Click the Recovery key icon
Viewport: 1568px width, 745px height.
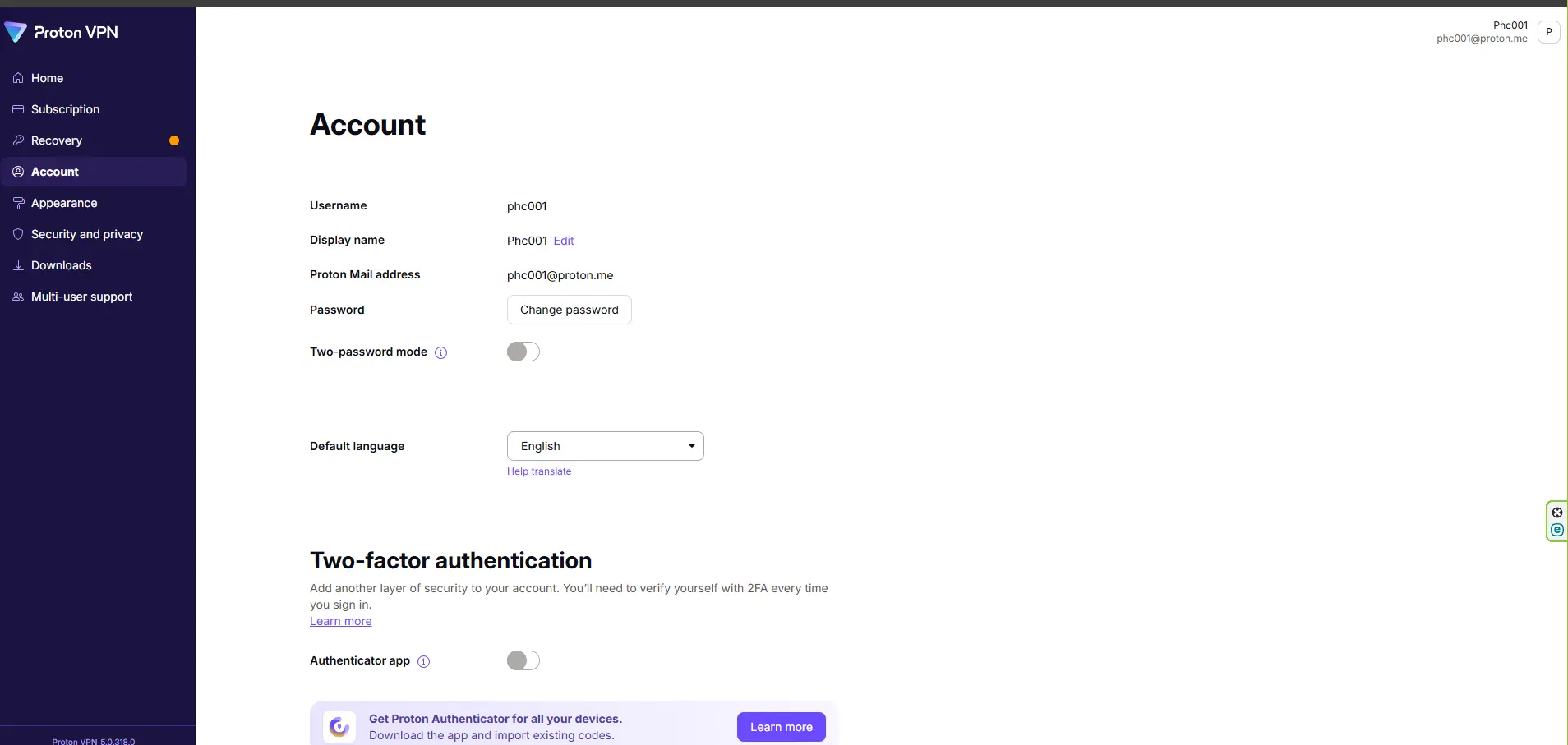[18, 140]
